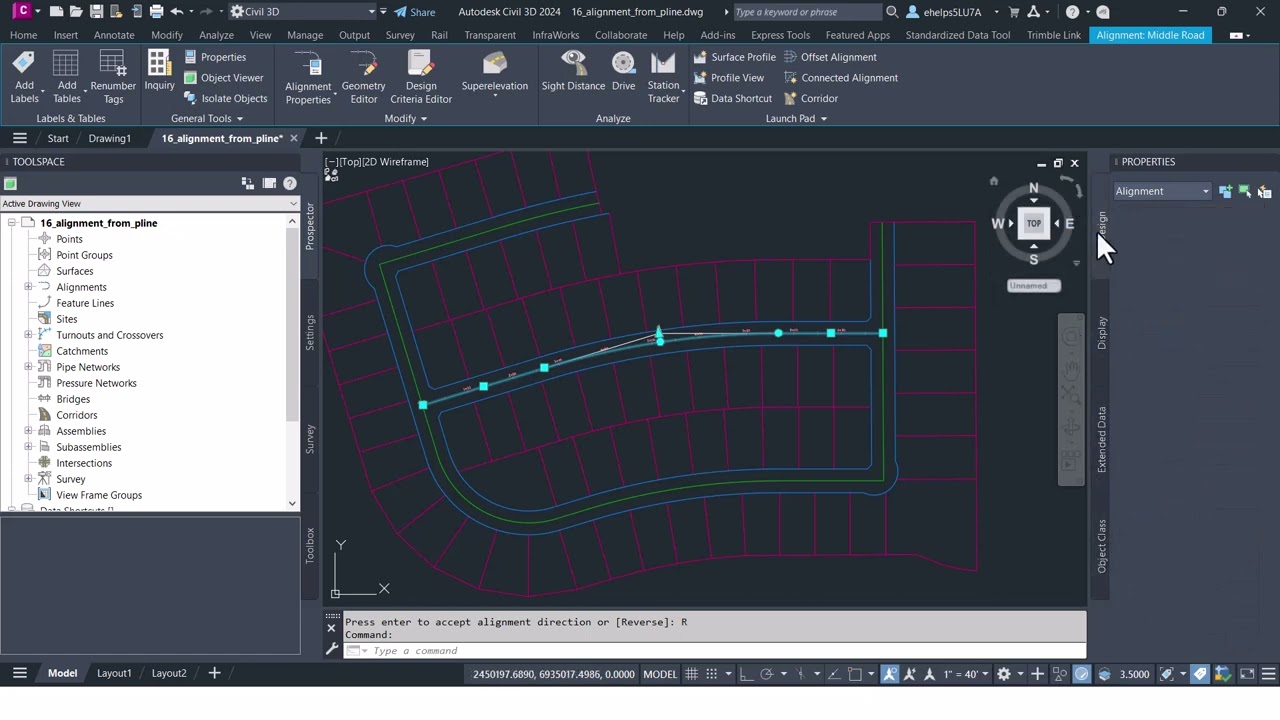Toggle the PICKADD mode icon in Properties
1280x720 pixels.
1225,191
